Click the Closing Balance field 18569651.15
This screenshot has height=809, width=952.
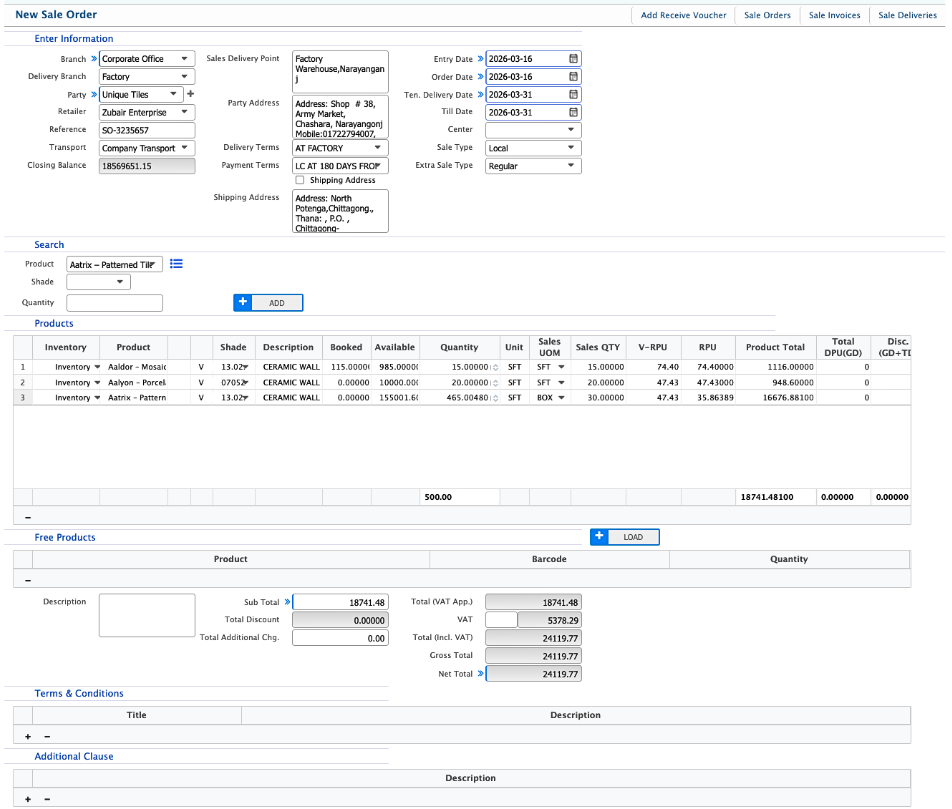(147, 166)
